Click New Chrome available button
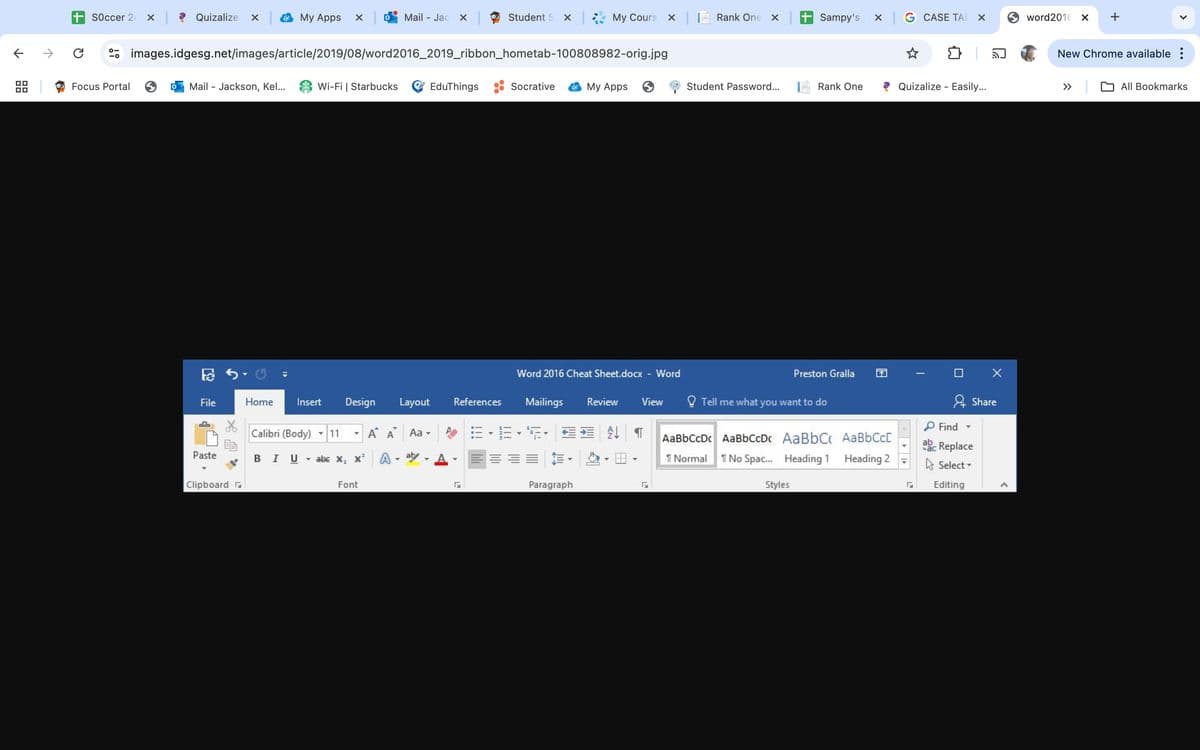Screen dimensions: 1200x750 1120,53
